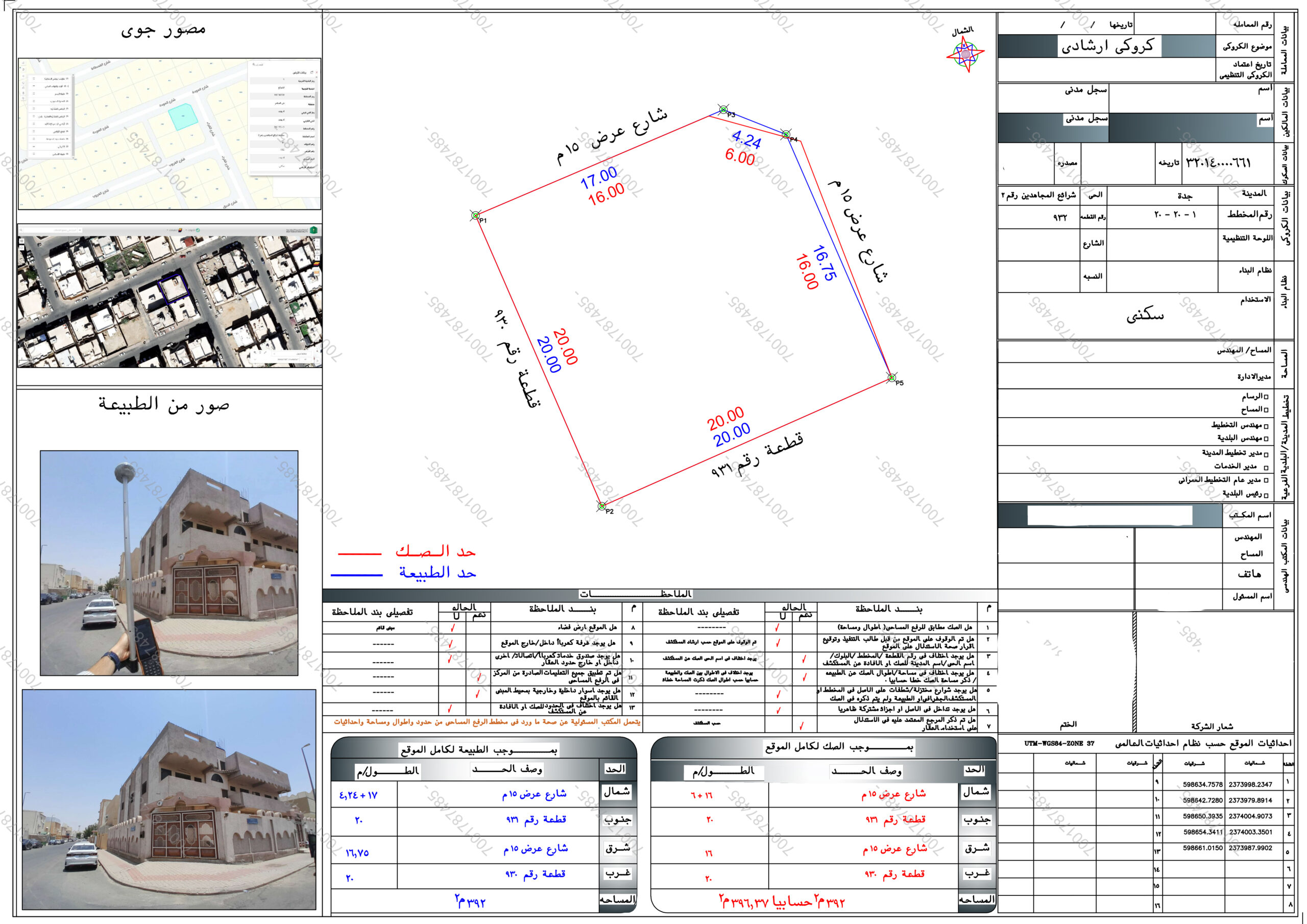
Task: Check the مهندس التخطيط box
Action: [x=1266, y=426]
